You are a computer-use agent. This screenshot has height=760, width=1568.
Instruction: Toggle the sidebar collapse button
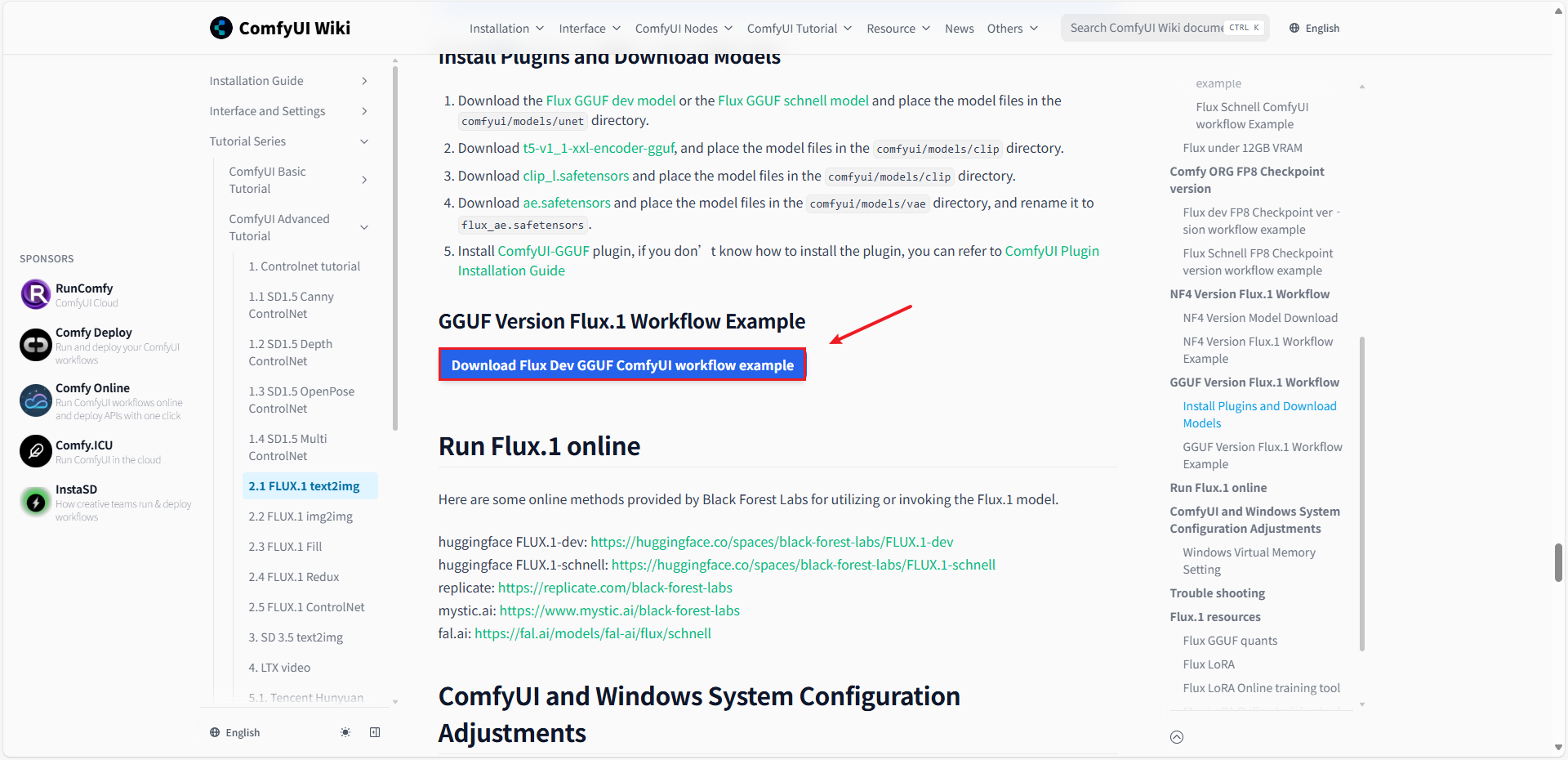(375, 732)
